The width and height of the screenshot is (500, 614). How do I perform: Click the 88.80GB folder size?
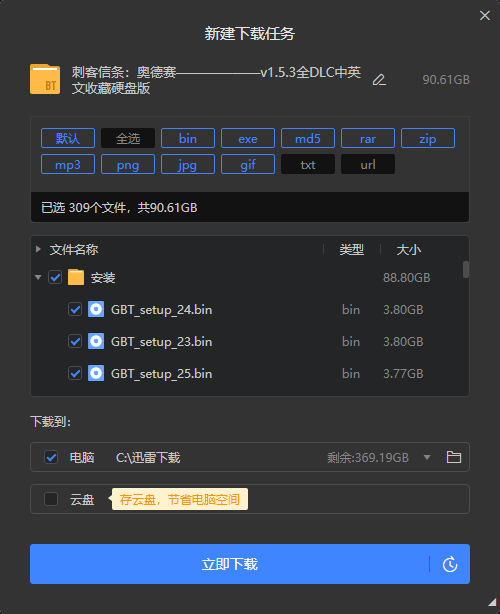(406, 278)
